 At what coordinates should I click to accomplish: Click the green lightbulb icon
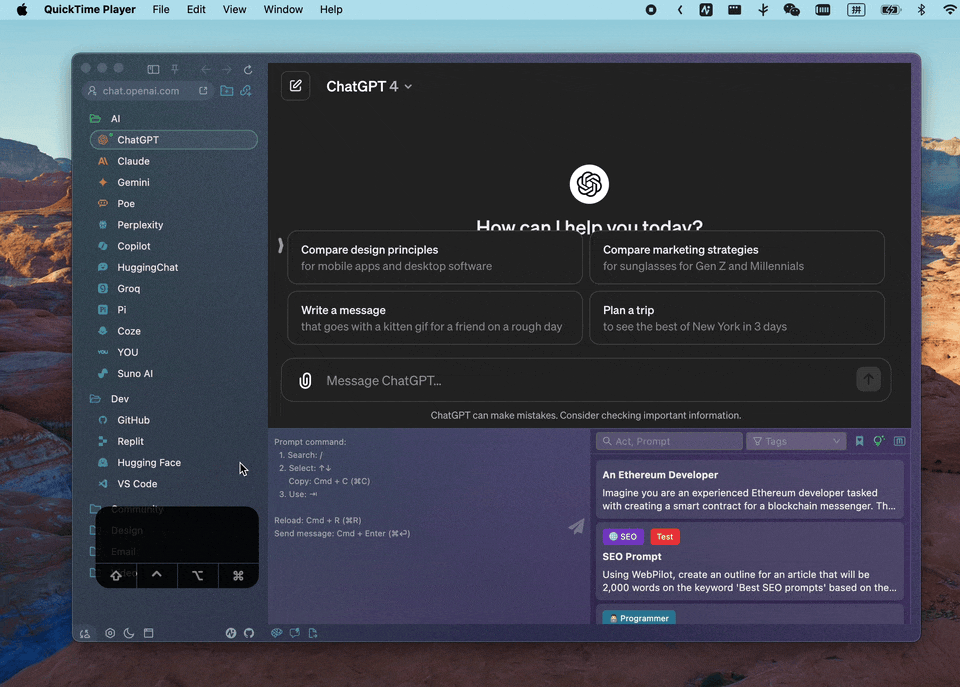click(879, 441)
